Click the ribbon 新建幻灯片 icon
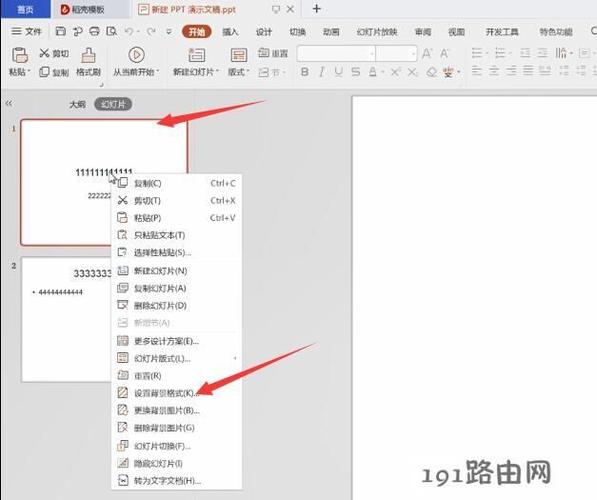 point(196,55)
